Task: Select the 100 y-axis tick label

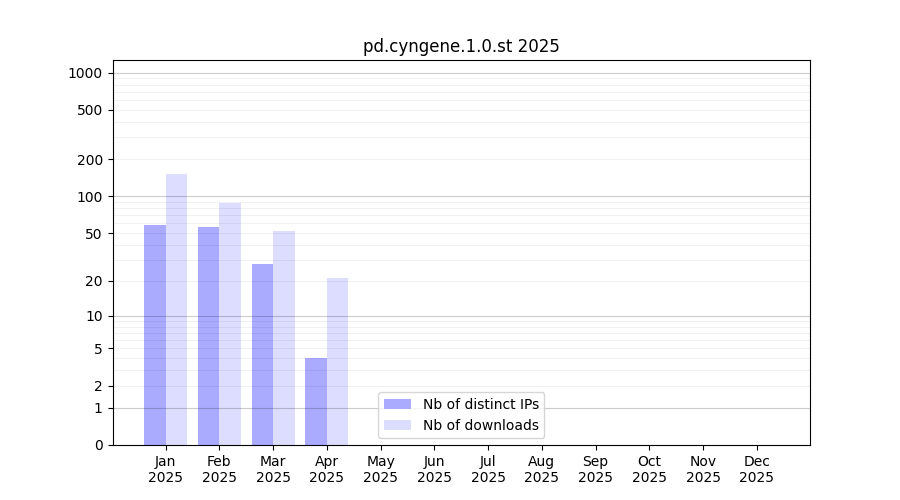Action: 90,197
